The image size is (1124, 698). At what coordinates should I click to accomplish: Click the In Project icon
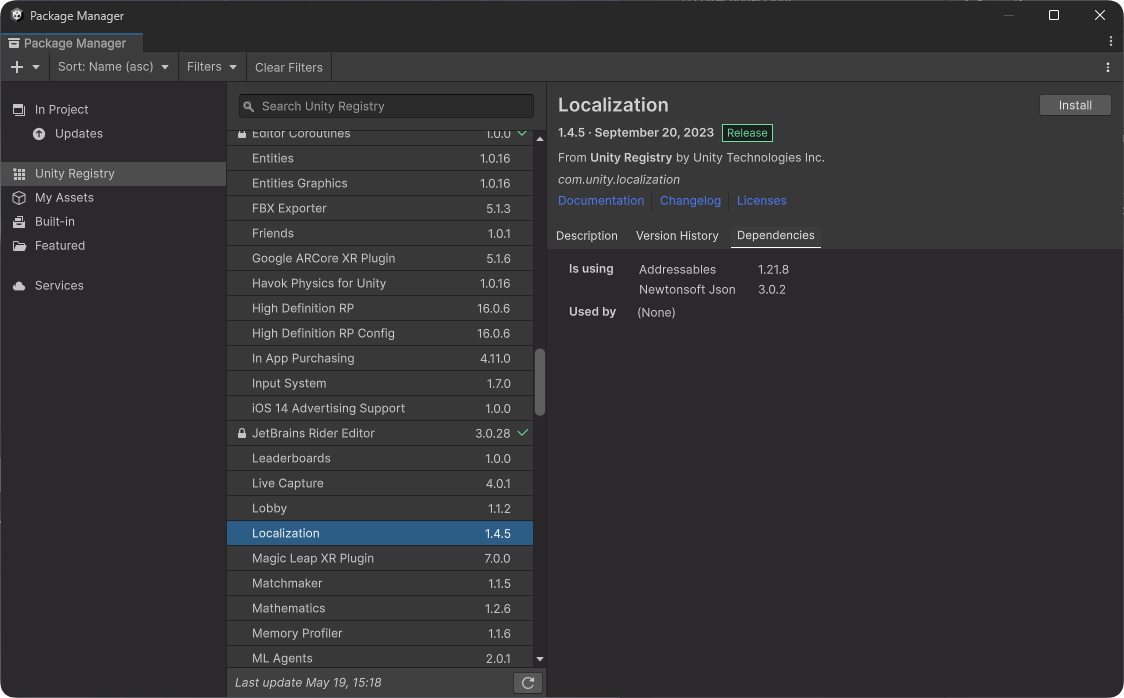click(19, 110)
